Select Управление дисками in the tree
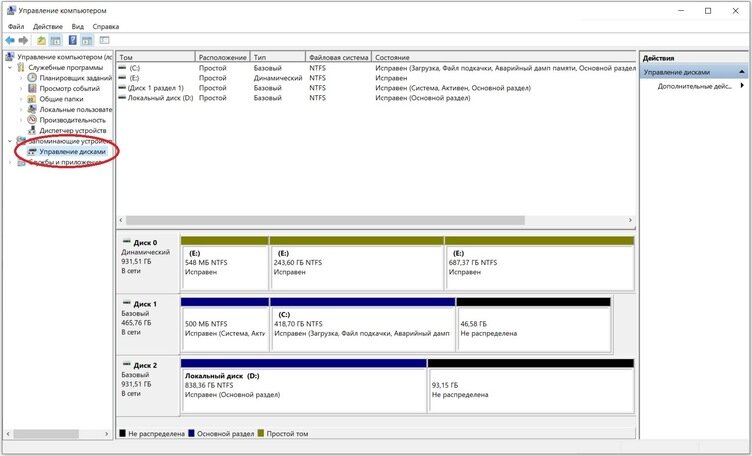This screenshot has width=752, height=456. click(x=72, y=152)
